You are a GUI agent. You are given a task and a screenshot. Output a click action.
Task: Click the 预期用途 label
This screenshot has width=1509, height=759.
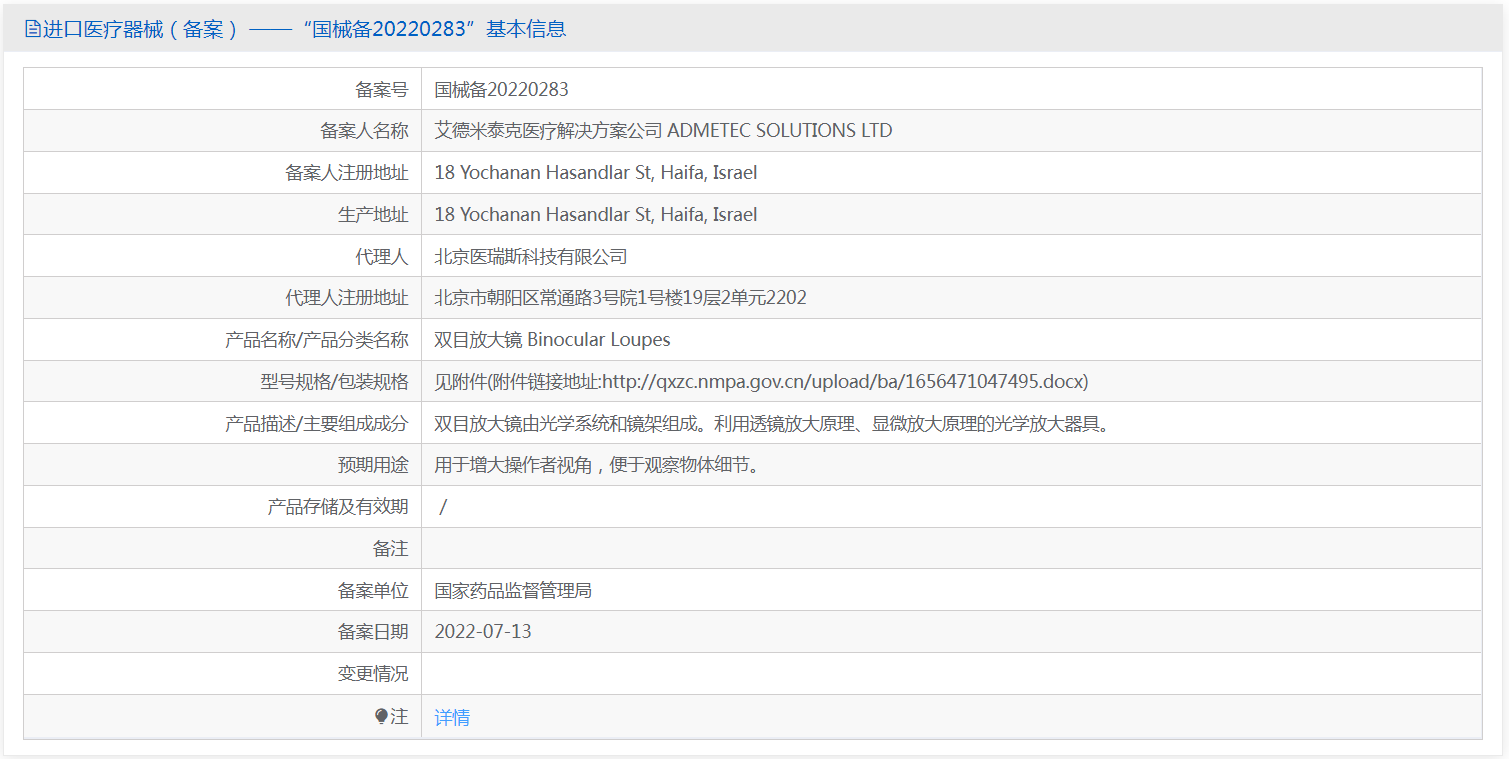tap(373, 466)
